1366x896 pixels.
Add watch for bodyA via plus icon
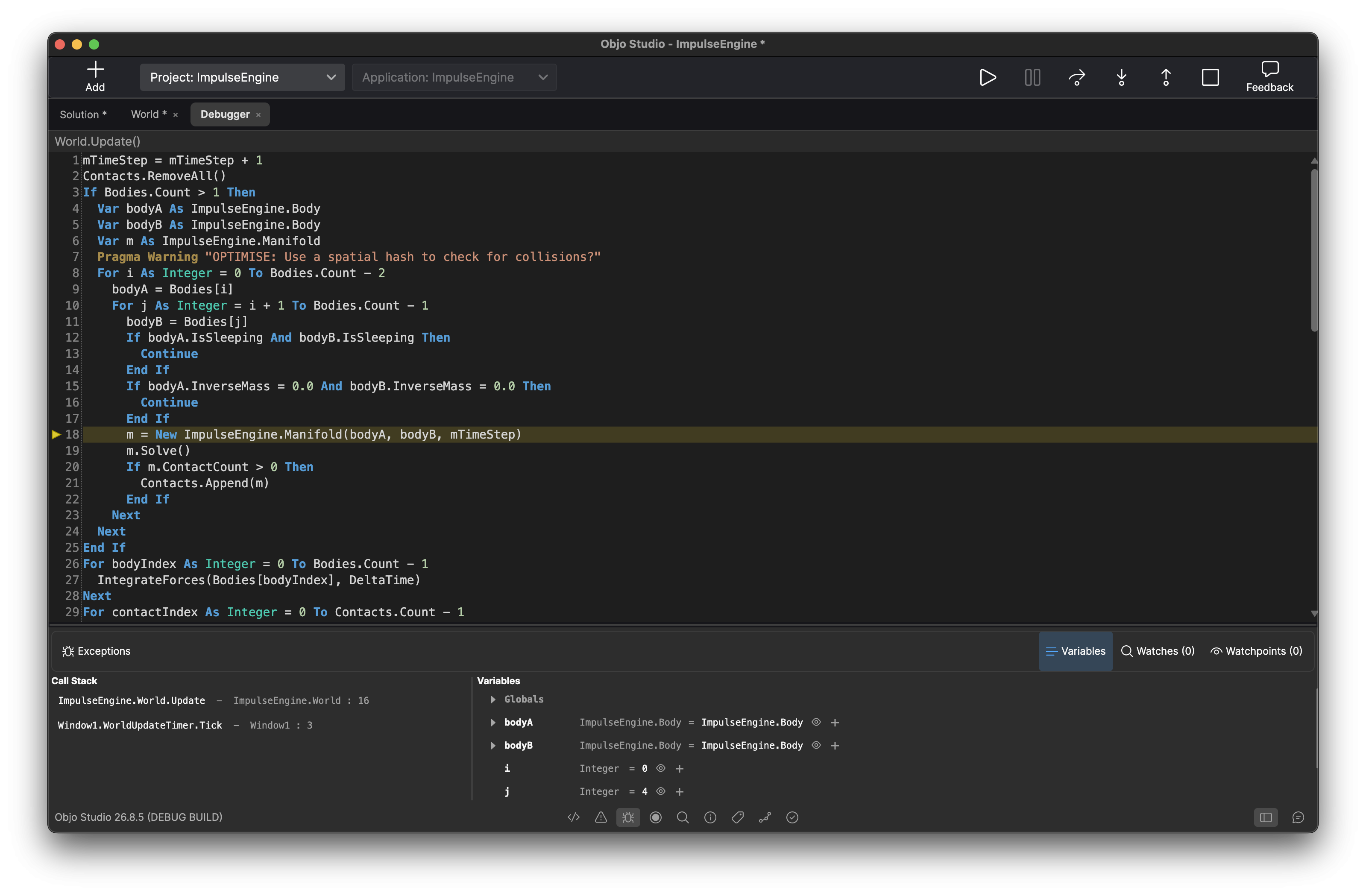click(x=835, y=722)
